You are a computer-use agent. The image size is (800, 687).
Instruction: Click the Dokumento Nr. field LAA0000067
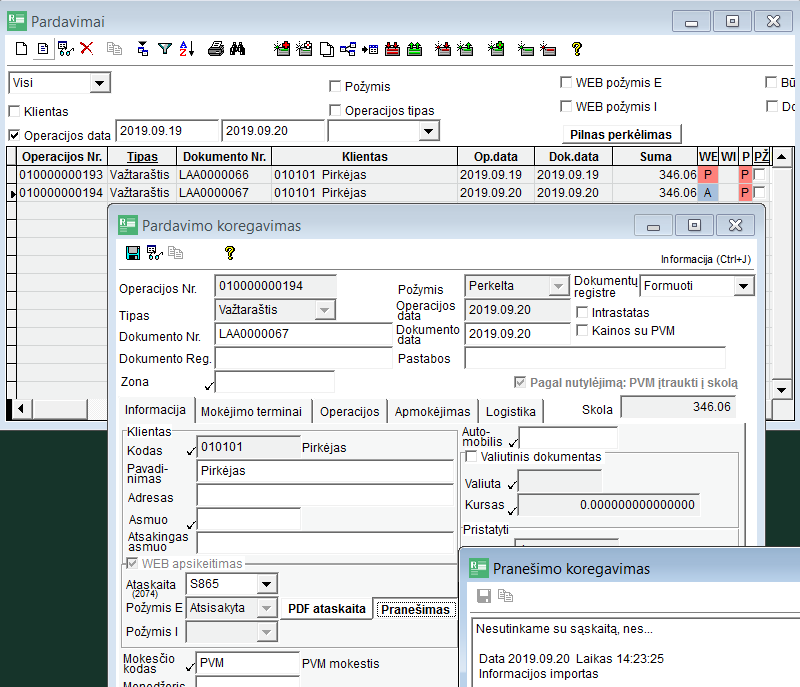coord(304,334)
